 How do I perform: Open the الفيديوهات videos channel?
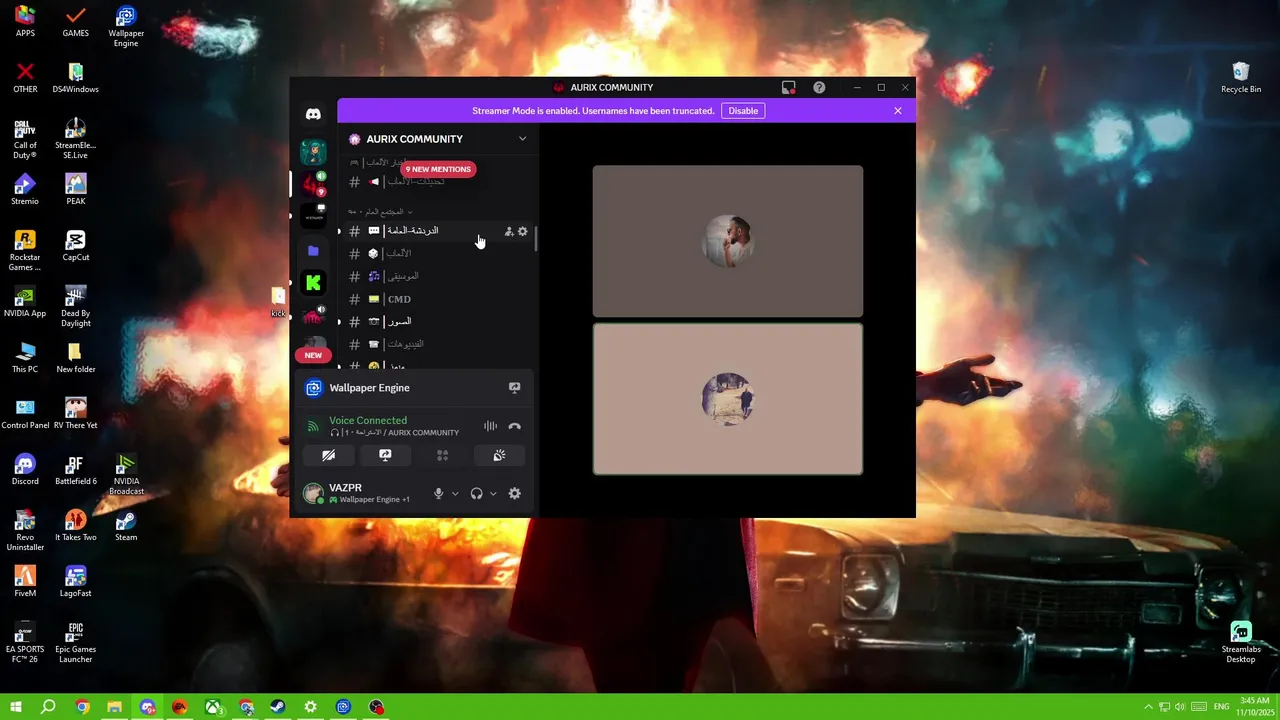click(437, 344)
